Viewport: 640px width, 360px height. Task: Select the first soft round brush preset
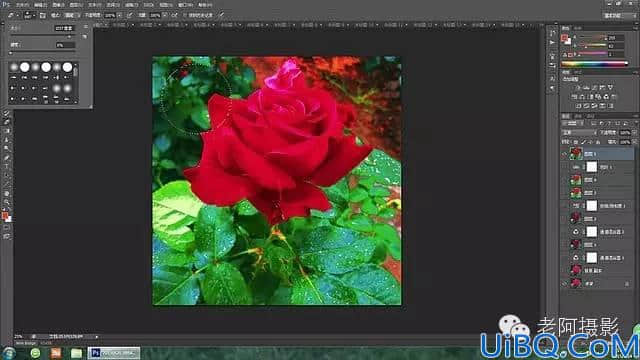[14, 67]
